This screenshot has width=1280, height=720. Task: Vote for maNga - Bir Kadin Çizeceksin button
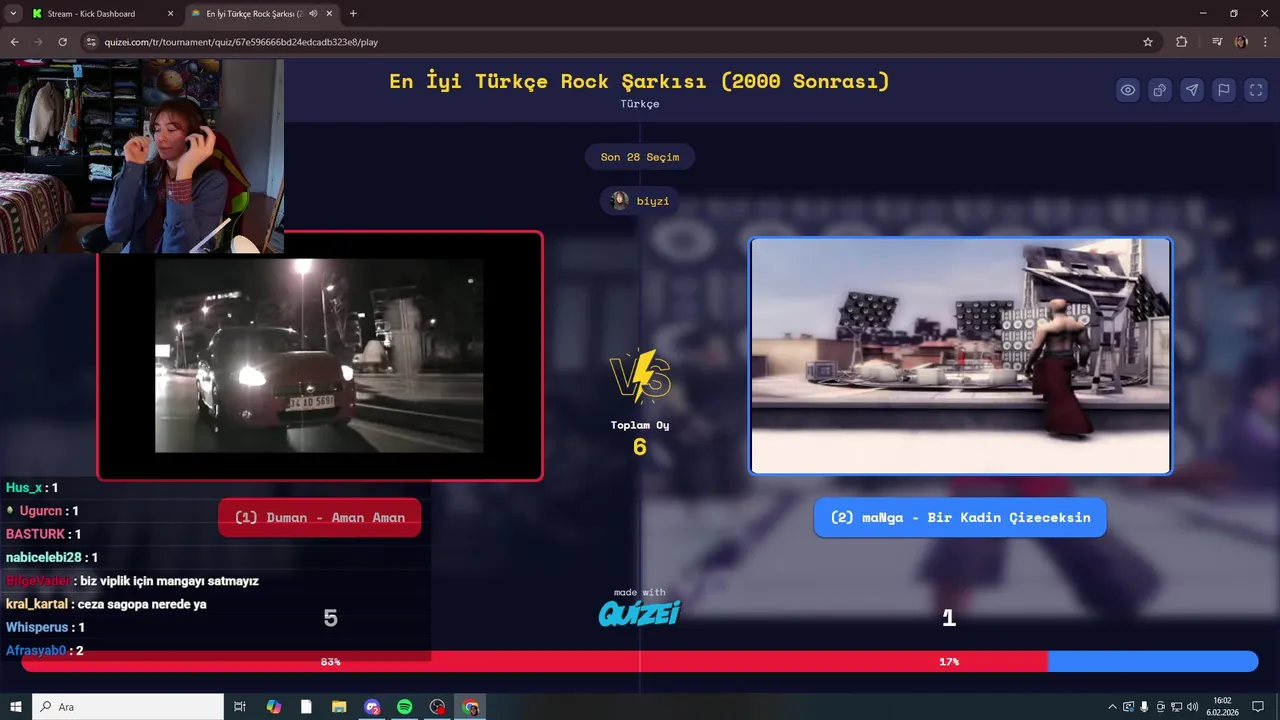[960, 518]
